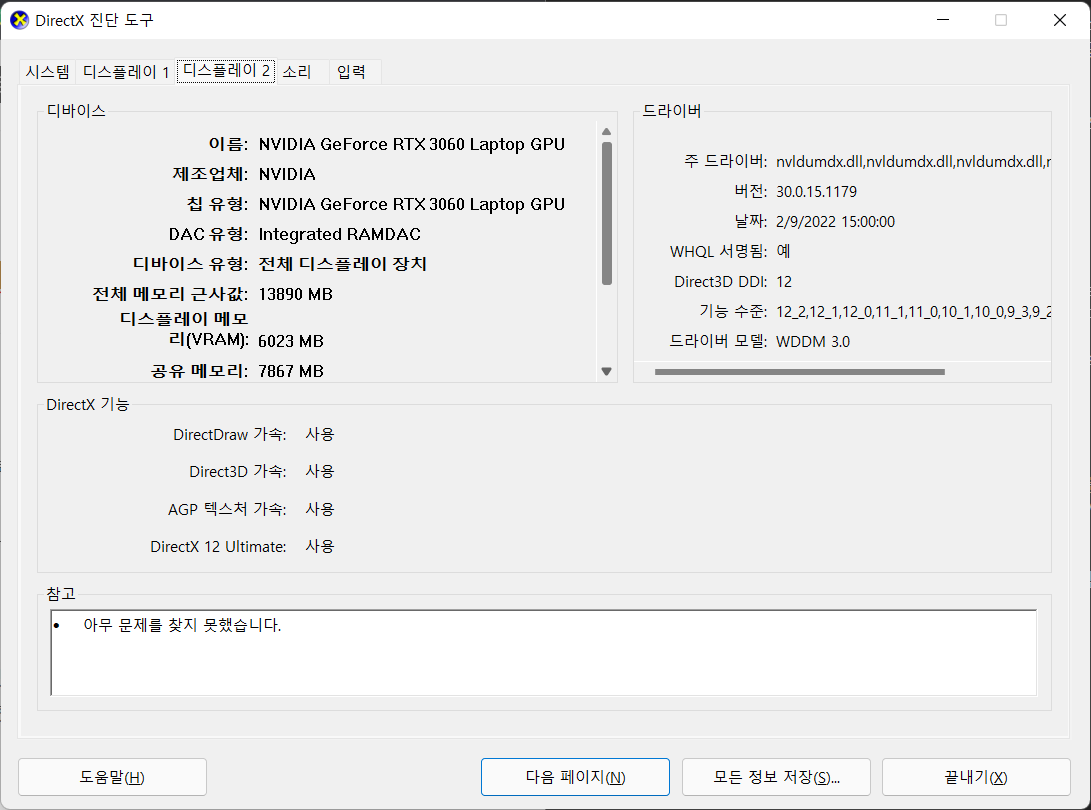Click the device panel vertical scrollbar thumb
Screen dimensions: 1091x810
tap(607, 213)
